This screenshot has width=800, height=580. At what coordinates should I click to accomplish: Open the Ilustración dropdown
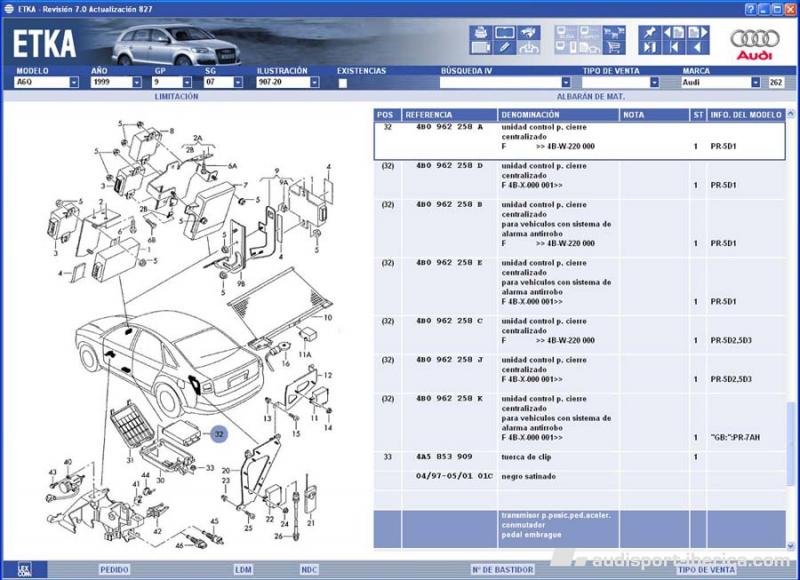[315, 82]
